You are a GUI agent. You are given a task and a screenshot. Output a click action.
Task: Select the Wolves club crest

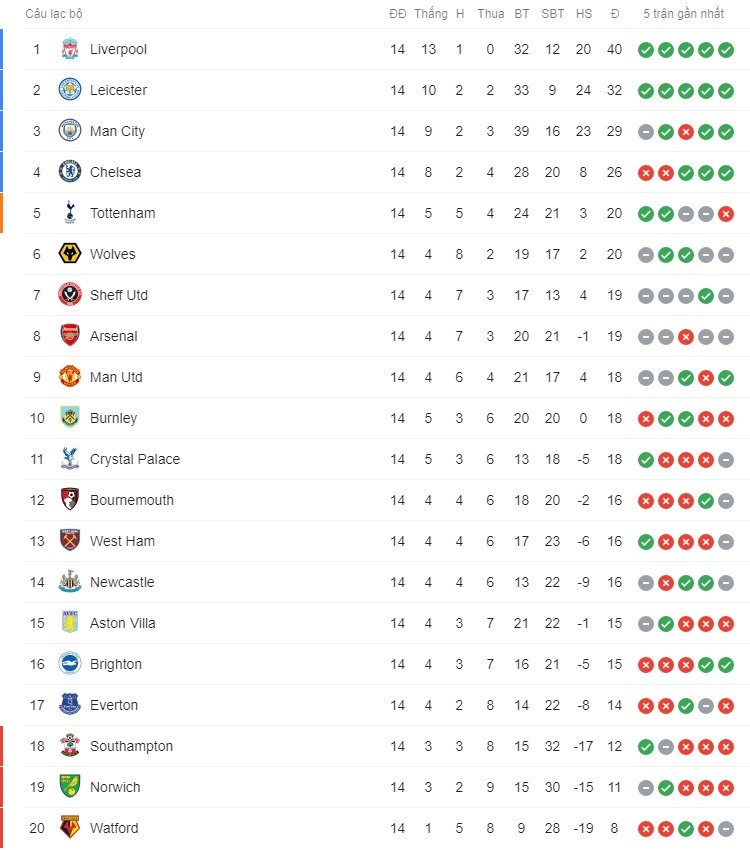[69, 254]
